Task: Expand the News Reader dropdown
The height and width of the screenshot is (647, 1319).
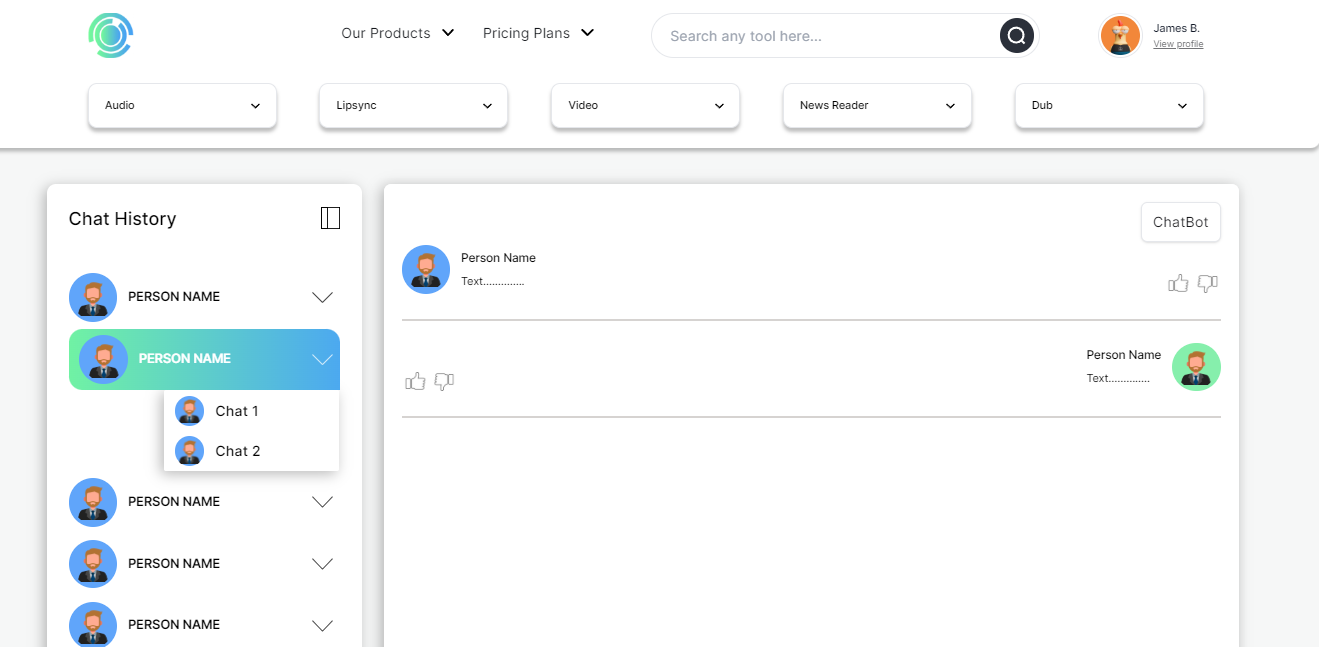Action: 876,106
